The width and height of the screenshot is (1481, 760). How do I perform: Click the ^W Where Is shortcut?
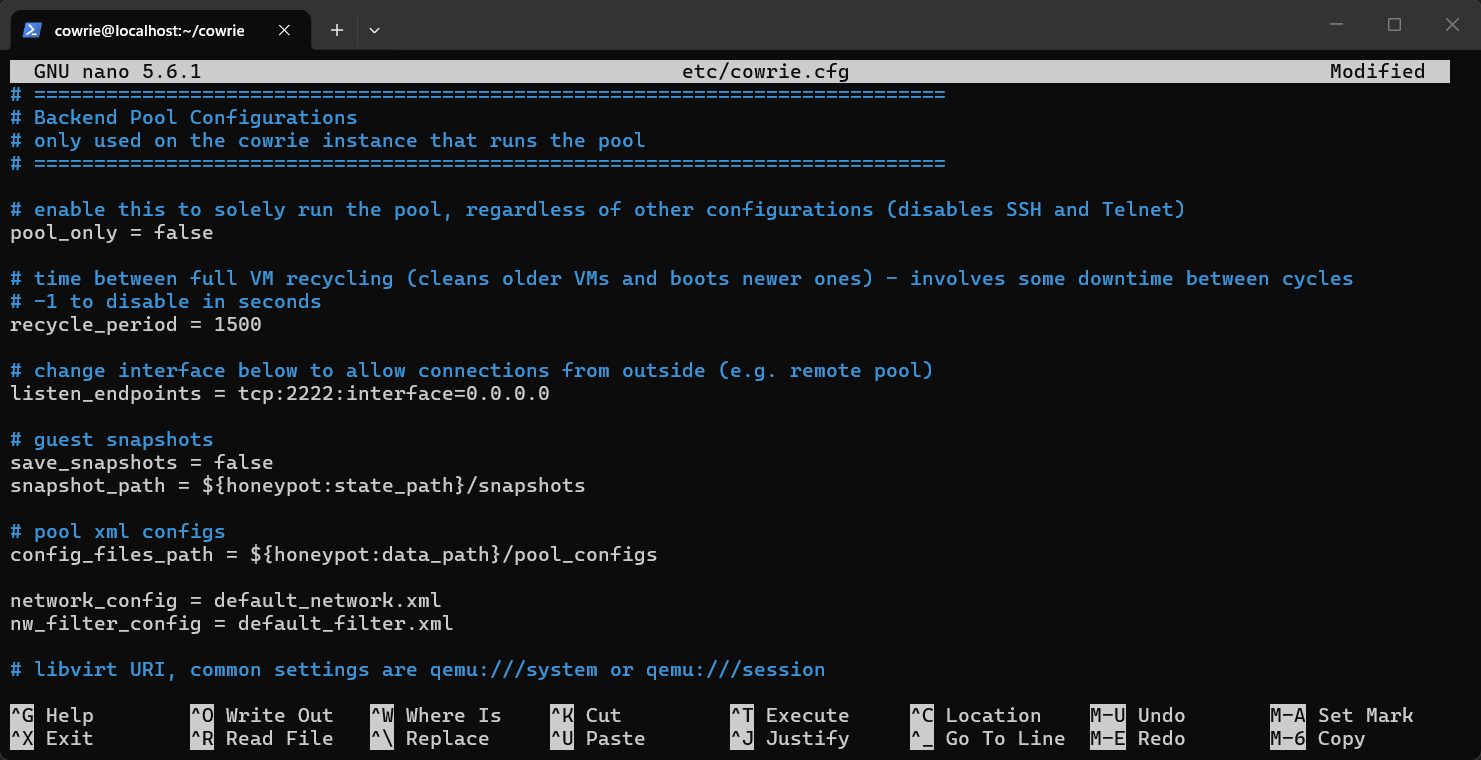click(x=436, y=716)
